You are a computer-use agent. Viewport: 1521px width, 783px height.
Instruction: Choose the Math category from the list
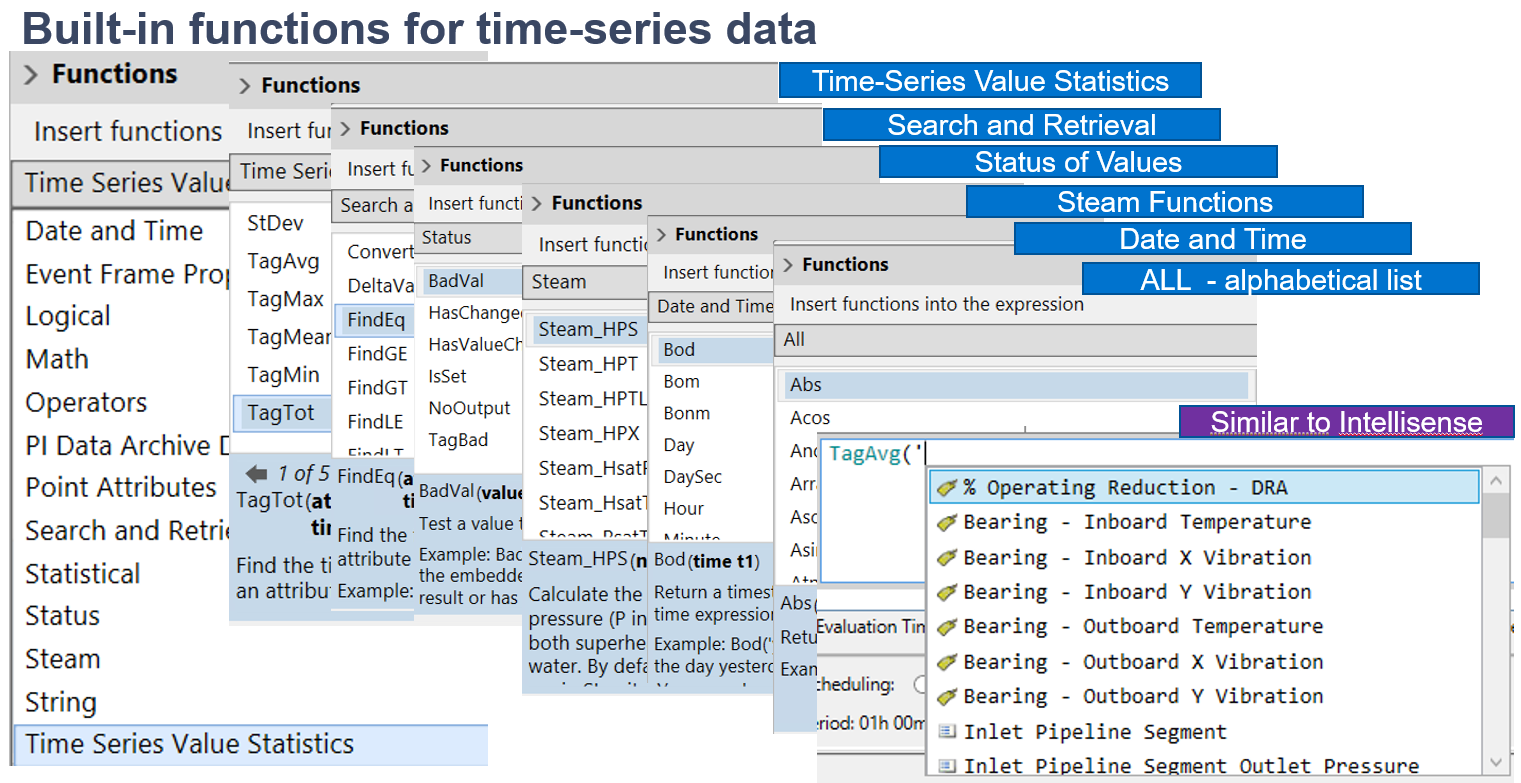pos(57,359)
